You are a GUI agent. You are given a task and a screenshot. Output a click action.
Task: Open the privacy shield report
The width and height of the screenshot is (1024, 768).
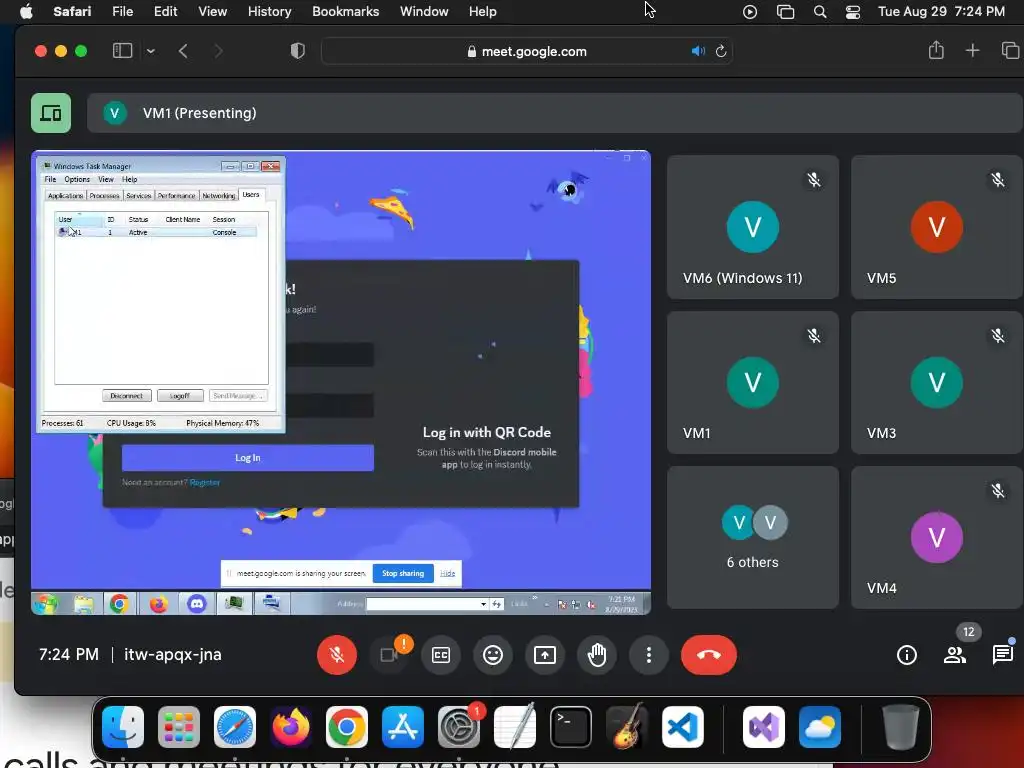click(298, 51)
